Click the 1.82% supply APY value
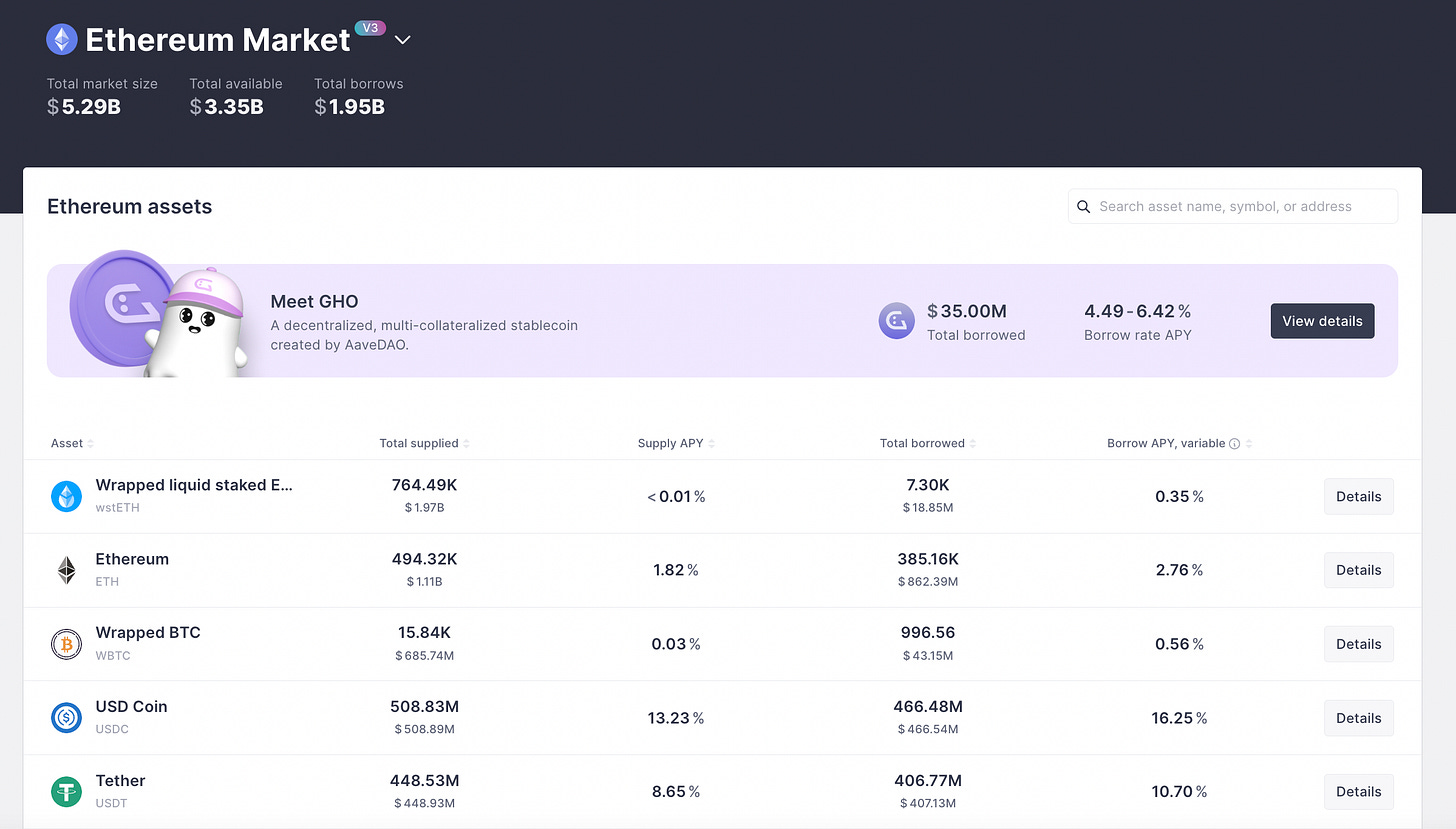Image resolution: width=1456 pixels, height=829 pixels. (x=676, y=570)
